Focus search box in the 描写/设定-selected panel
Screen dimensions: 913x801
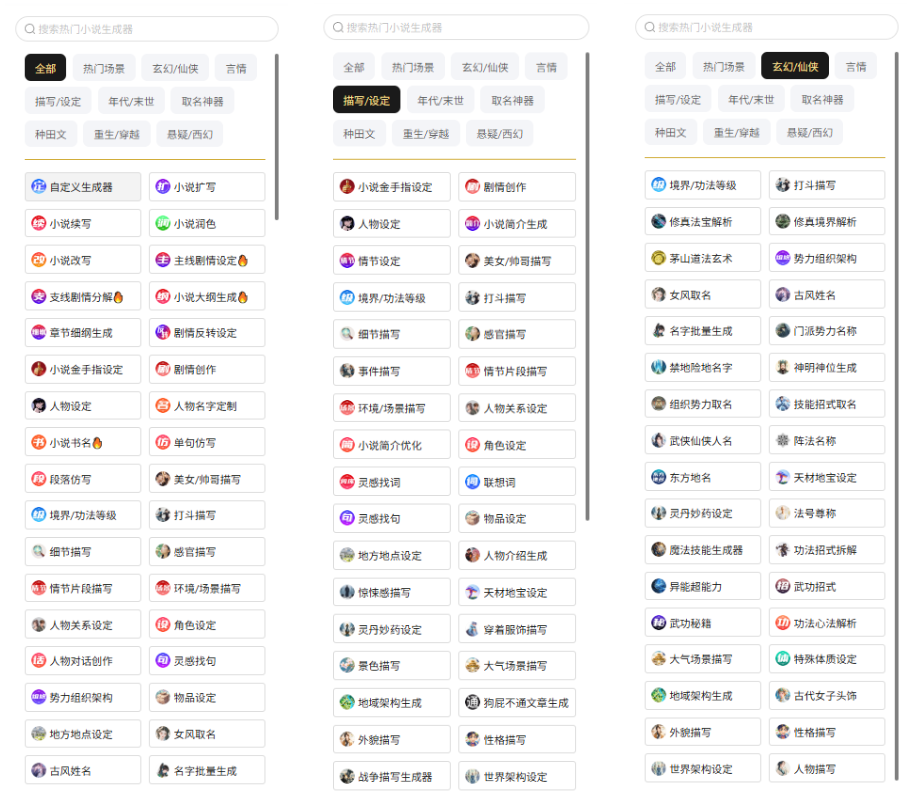(456, 27)
